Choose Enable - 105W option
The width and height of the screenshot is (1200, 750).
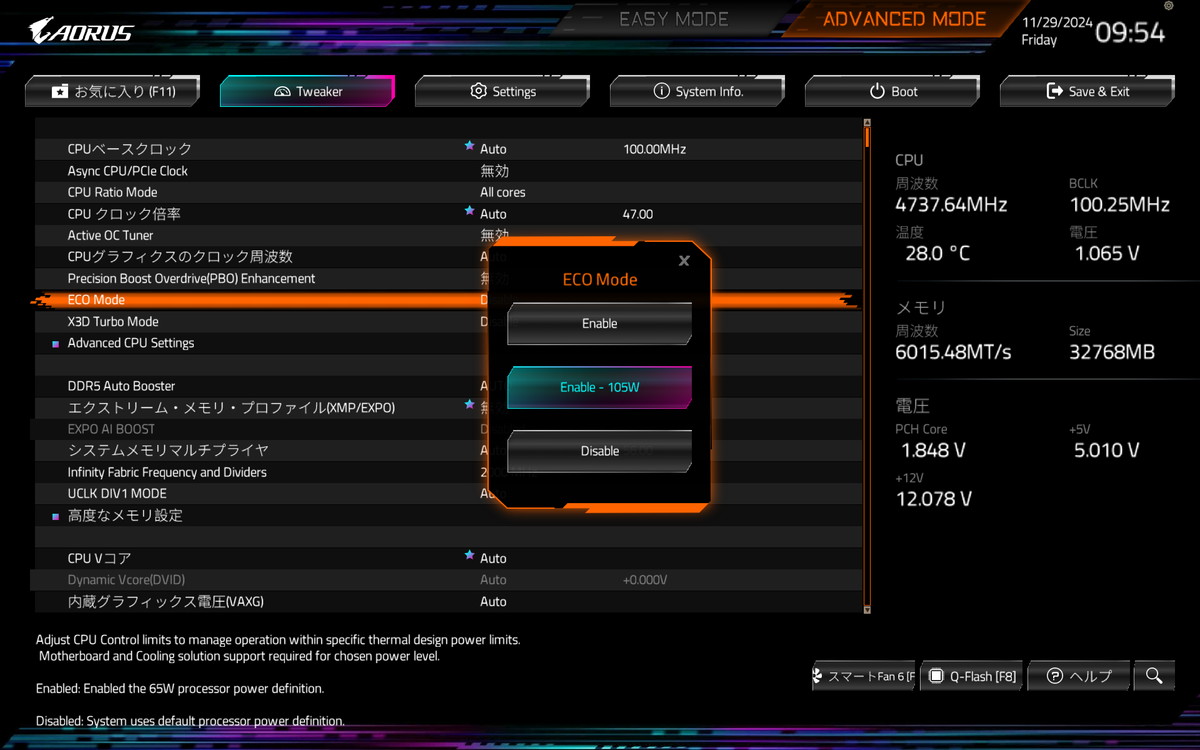599,387
